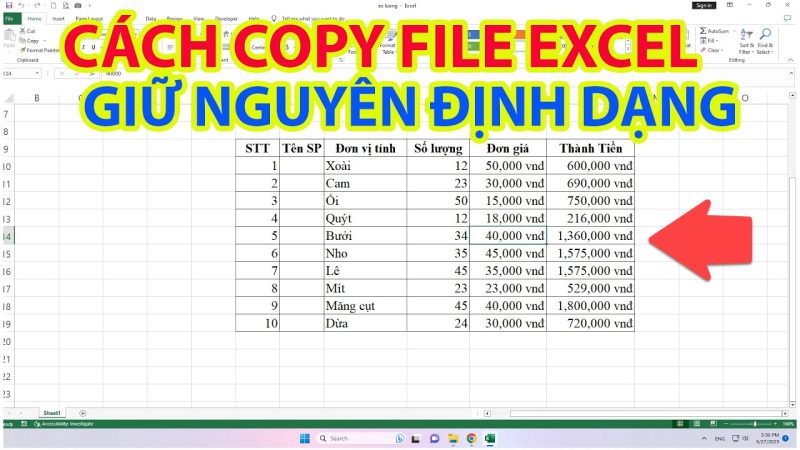Image resolution: width=800 pixels, height=450 pixels.
Task: Switch to Page Layout view
Action: click(696, 423)
